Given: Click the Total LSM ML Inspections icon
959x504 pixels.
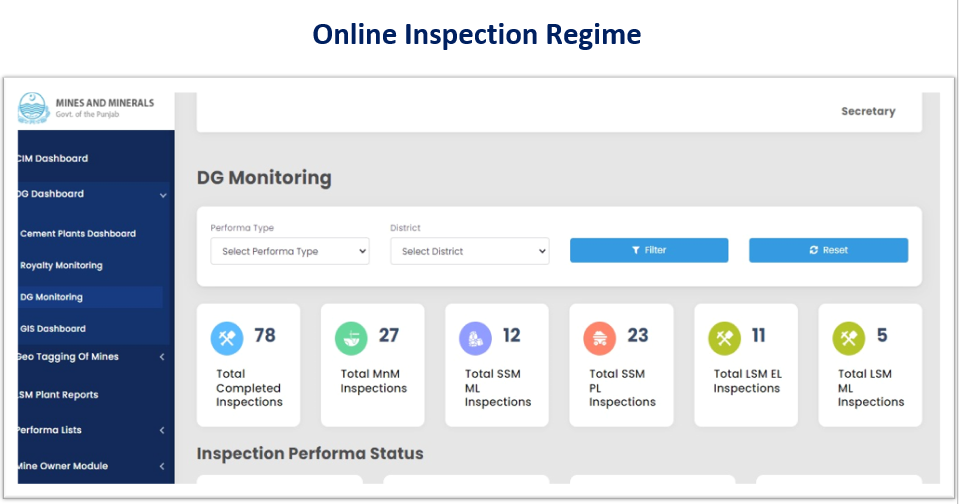Looking at the screenshot, I should (x=849, y=338).
